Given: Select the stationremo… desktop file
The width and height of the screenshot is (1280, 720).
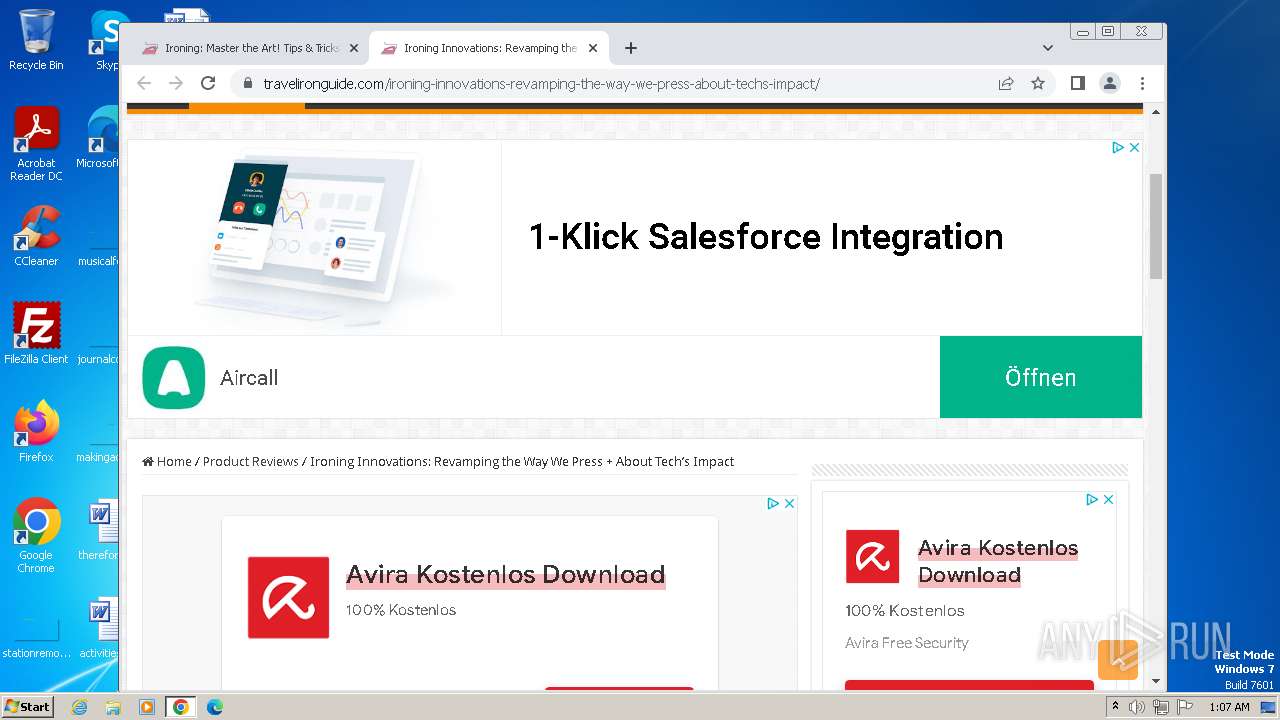Looking at the screenshot, I should coord(36,634).
